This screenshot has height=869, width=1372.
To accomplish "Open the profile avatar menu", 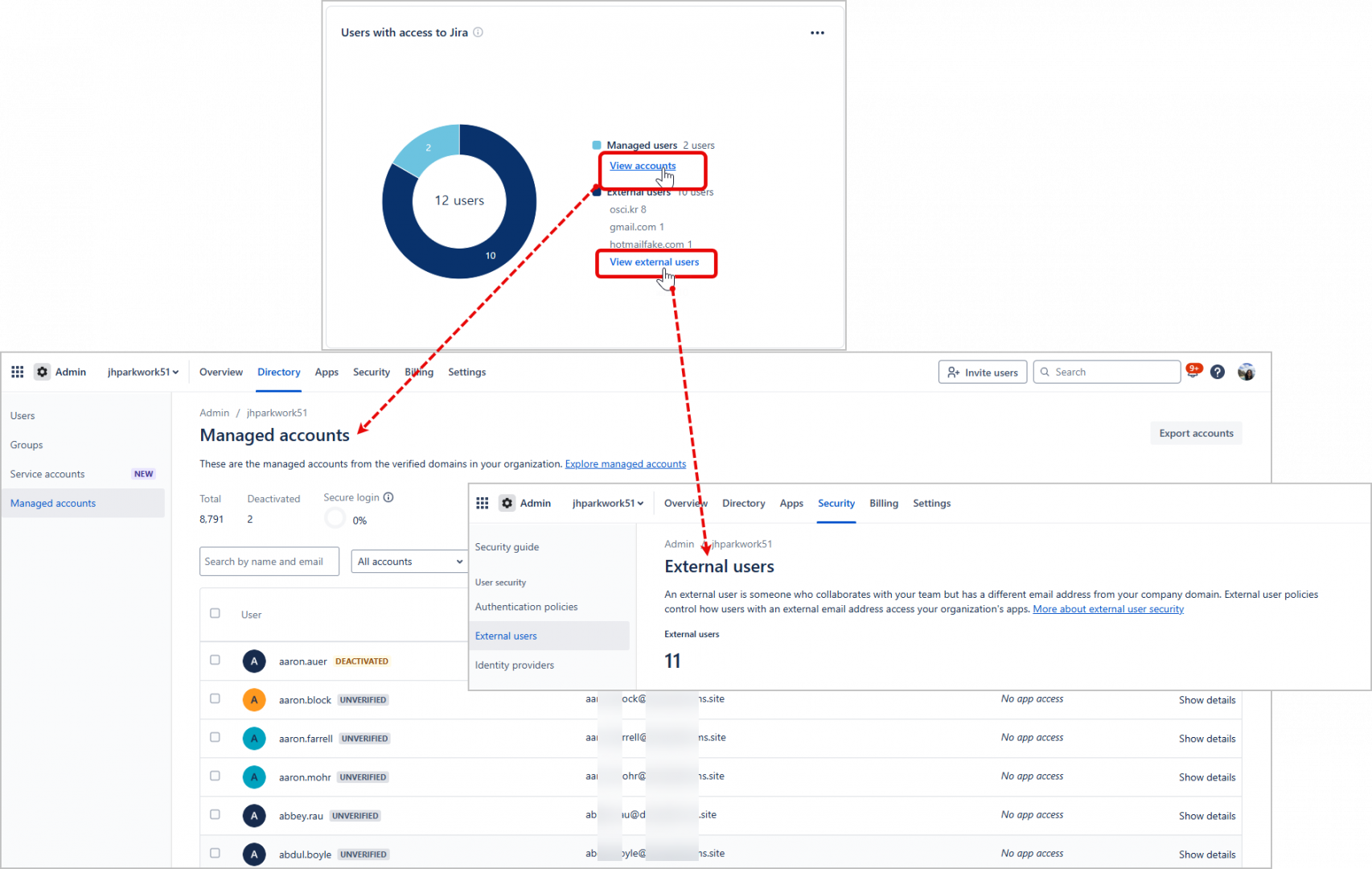I will pyautogui.click(x=1247, y=372).
